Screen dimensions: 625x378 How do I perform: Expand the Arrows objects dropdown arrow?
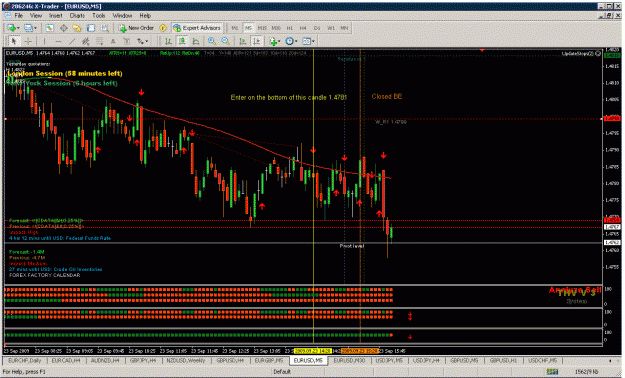click(146, 41)
